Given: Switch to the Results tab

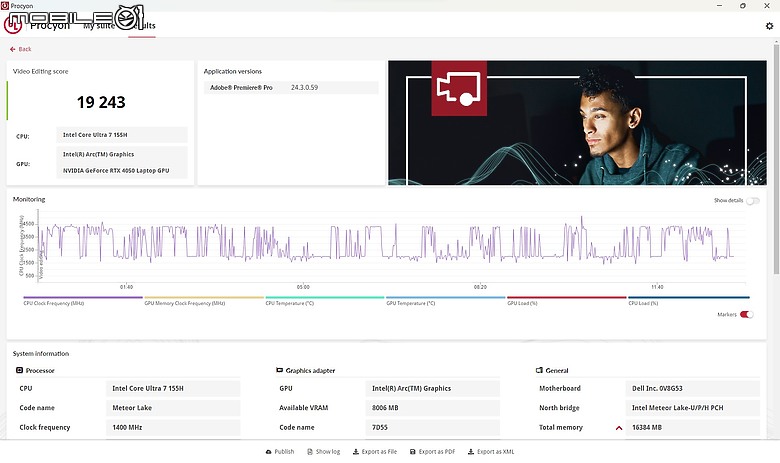Looking at the screenshot, I should tap(142, 26).
